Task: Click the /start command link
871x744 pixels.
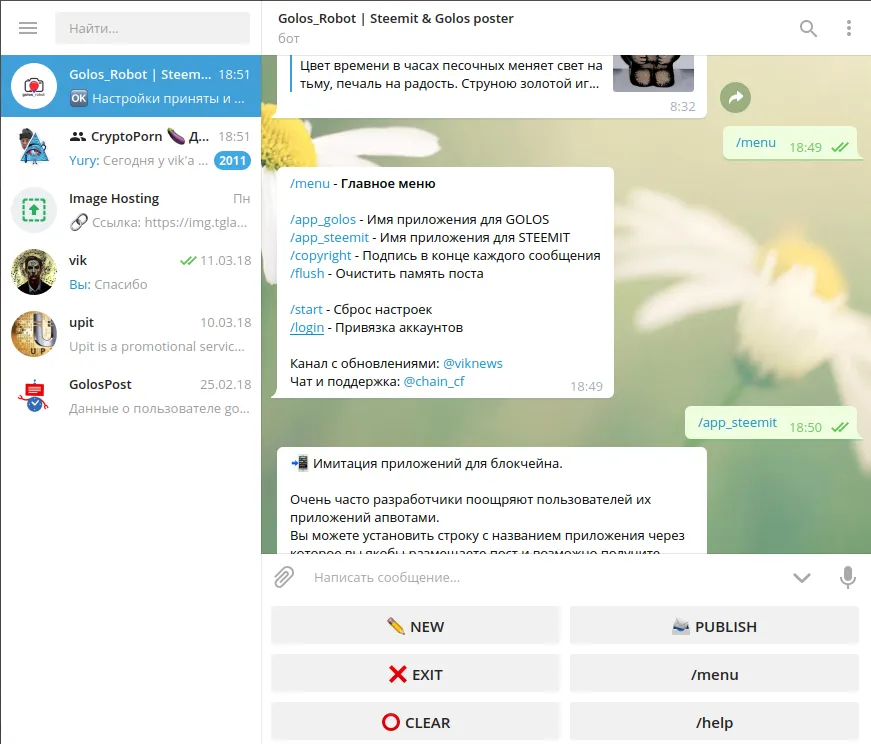Action: coord(306,309)
